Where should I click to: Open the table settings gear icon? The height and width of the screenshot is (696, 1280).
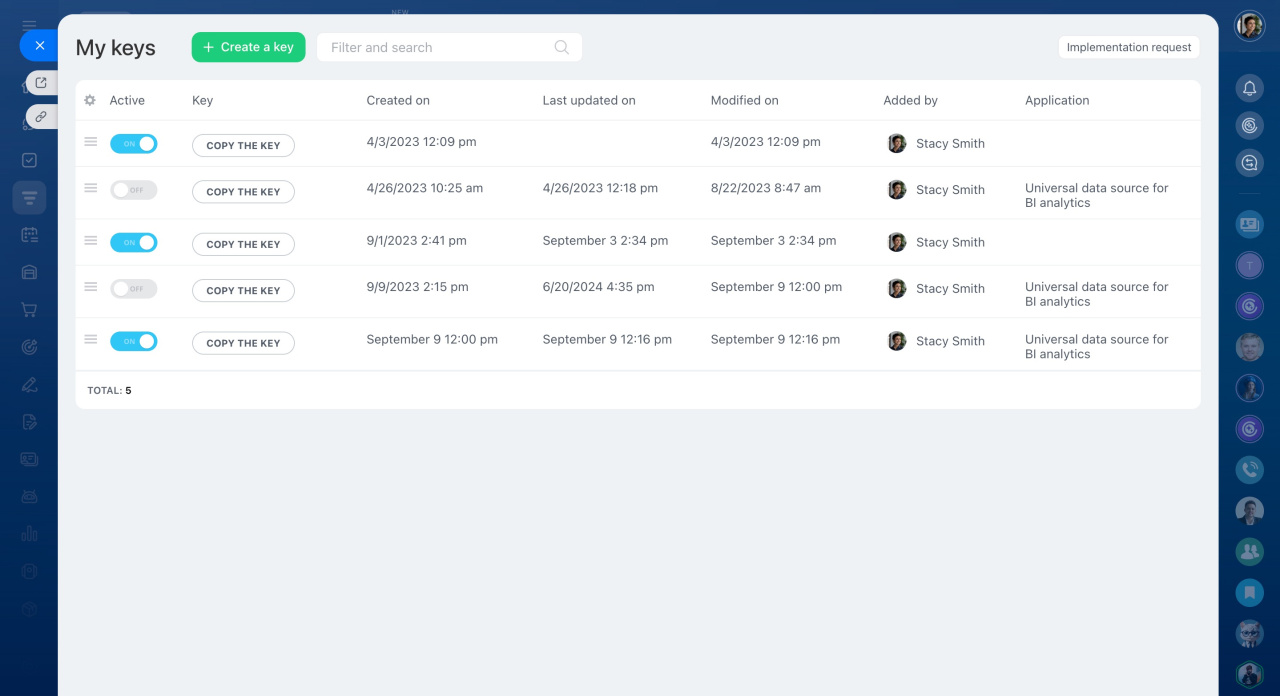[x=90, y=100]
